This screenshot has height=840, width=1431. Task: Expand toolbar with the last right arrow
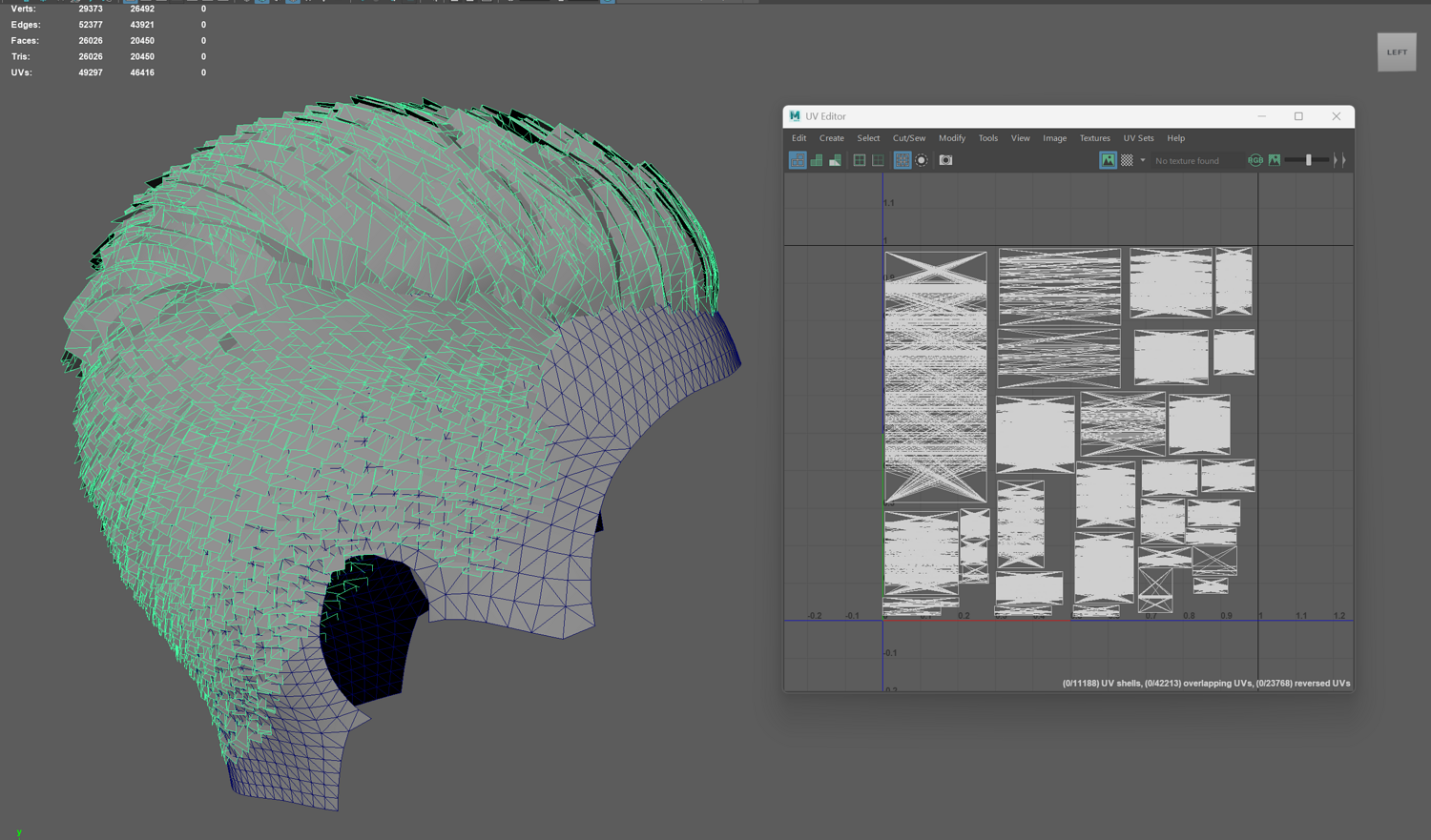click(1344, 160)
